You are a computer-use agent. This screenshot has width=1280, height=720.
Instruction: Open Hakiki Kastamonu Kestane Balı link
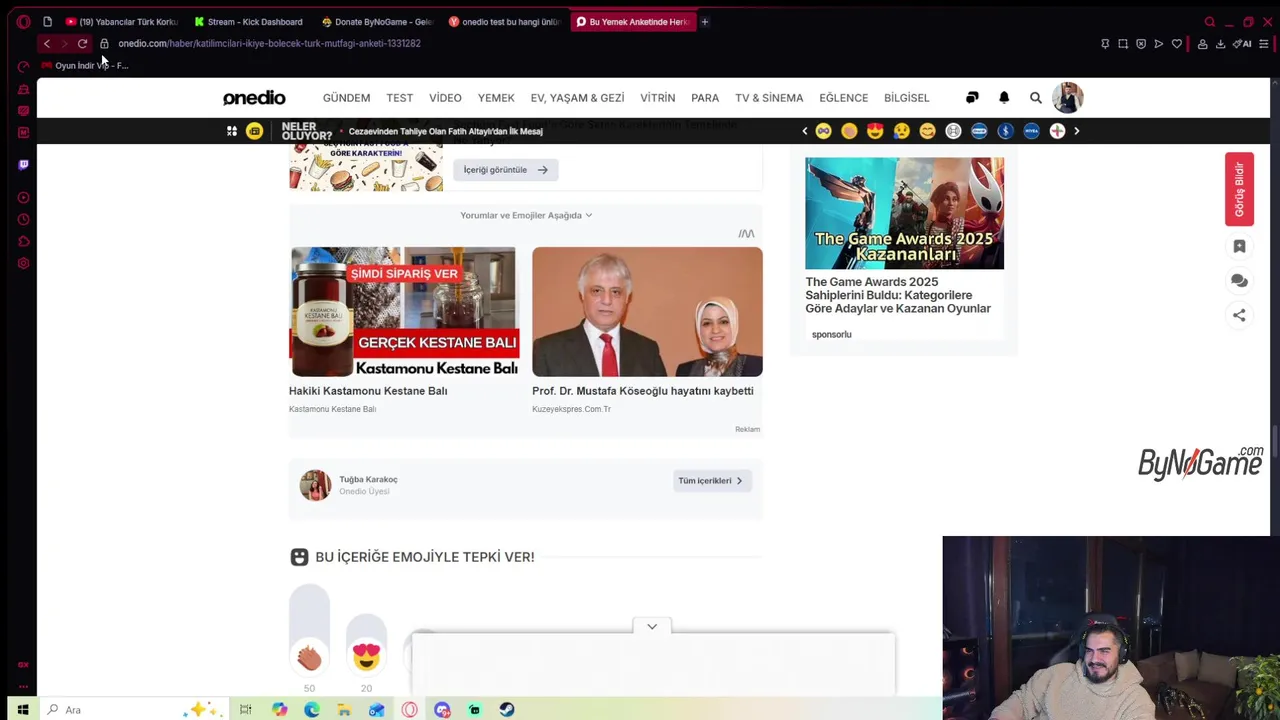(368, 391)
